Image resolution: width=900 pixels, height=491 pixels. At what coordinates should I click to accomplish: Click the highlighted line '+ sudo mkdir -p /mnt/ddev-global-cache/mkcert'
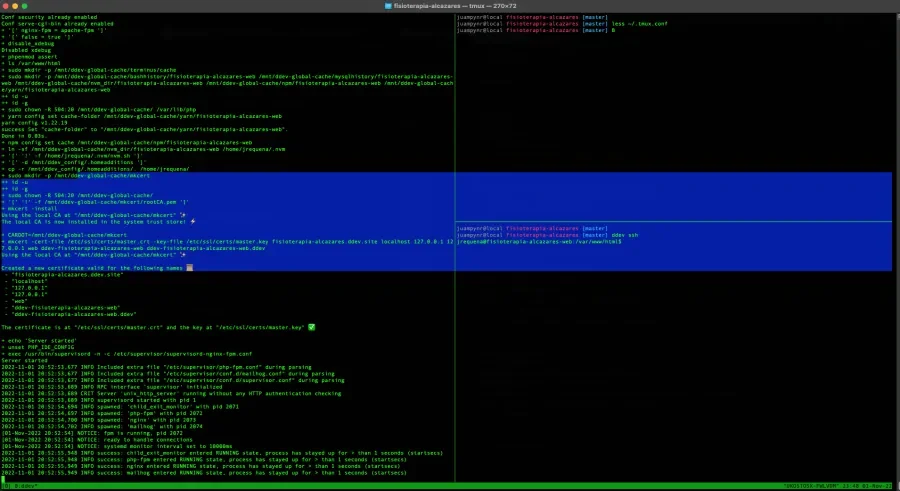(76, 176)
